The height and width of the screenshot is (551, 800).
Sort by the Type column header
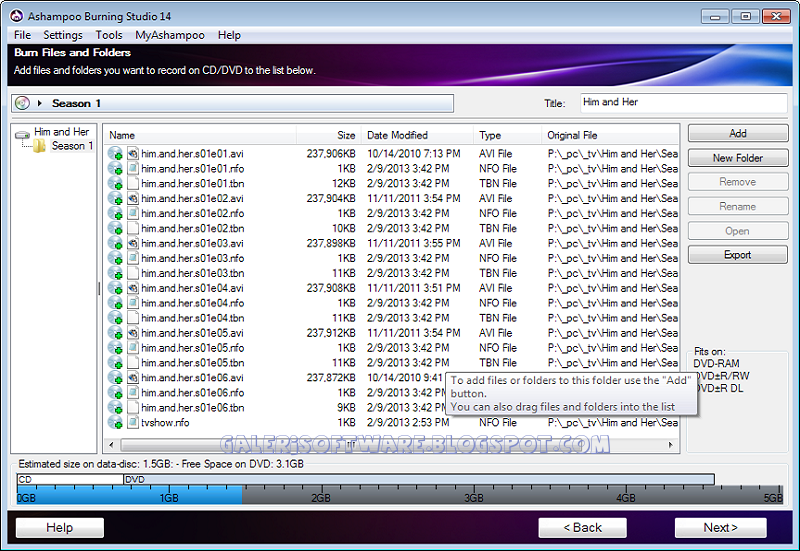pos(507,135)
